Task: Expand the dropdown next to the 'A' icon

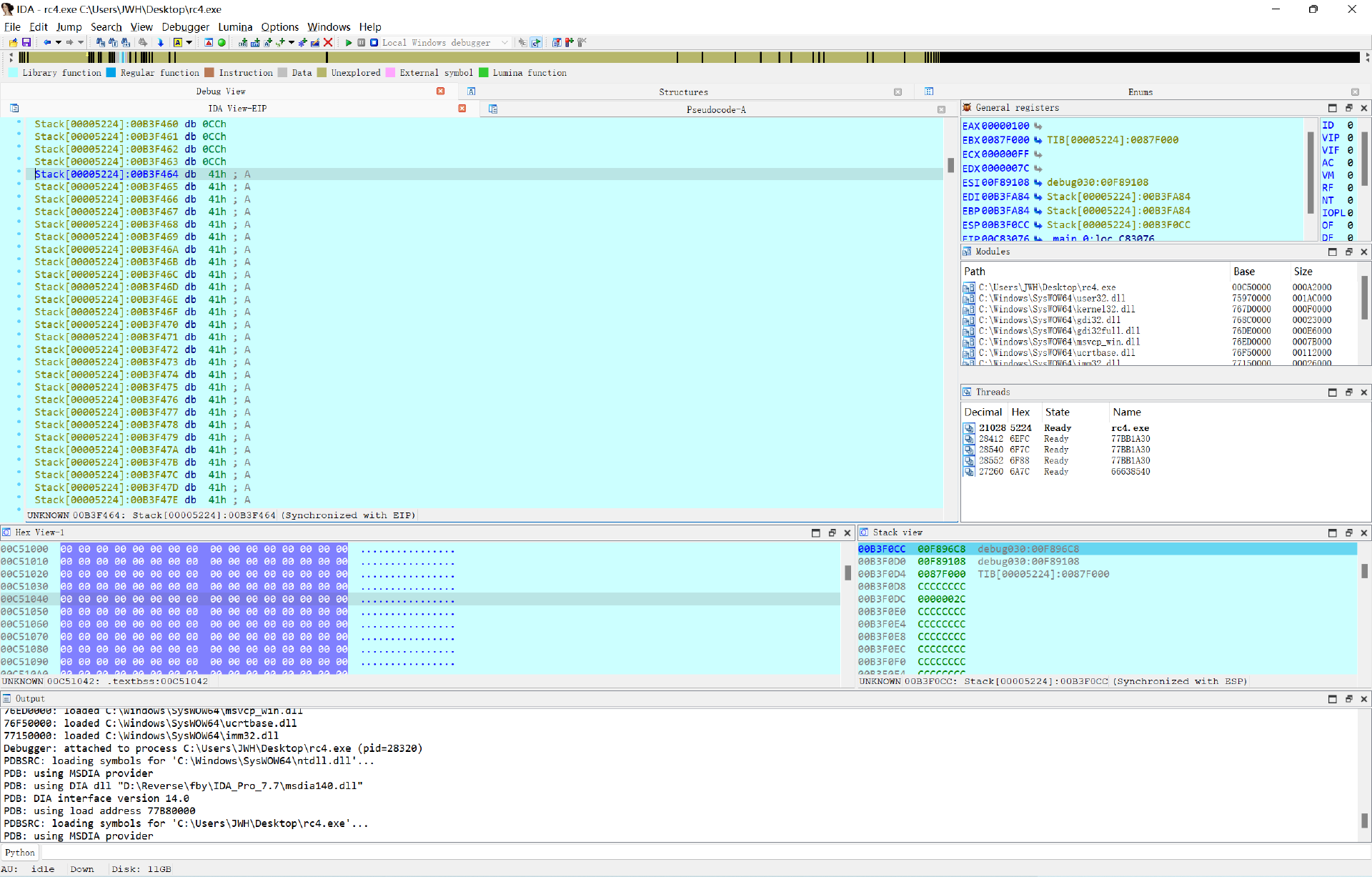Action: pos(189,43)
